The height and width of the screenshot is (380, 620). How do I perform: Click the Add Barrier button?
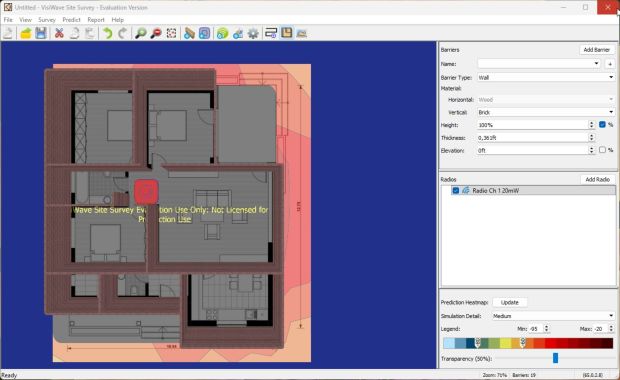point(596,50)
